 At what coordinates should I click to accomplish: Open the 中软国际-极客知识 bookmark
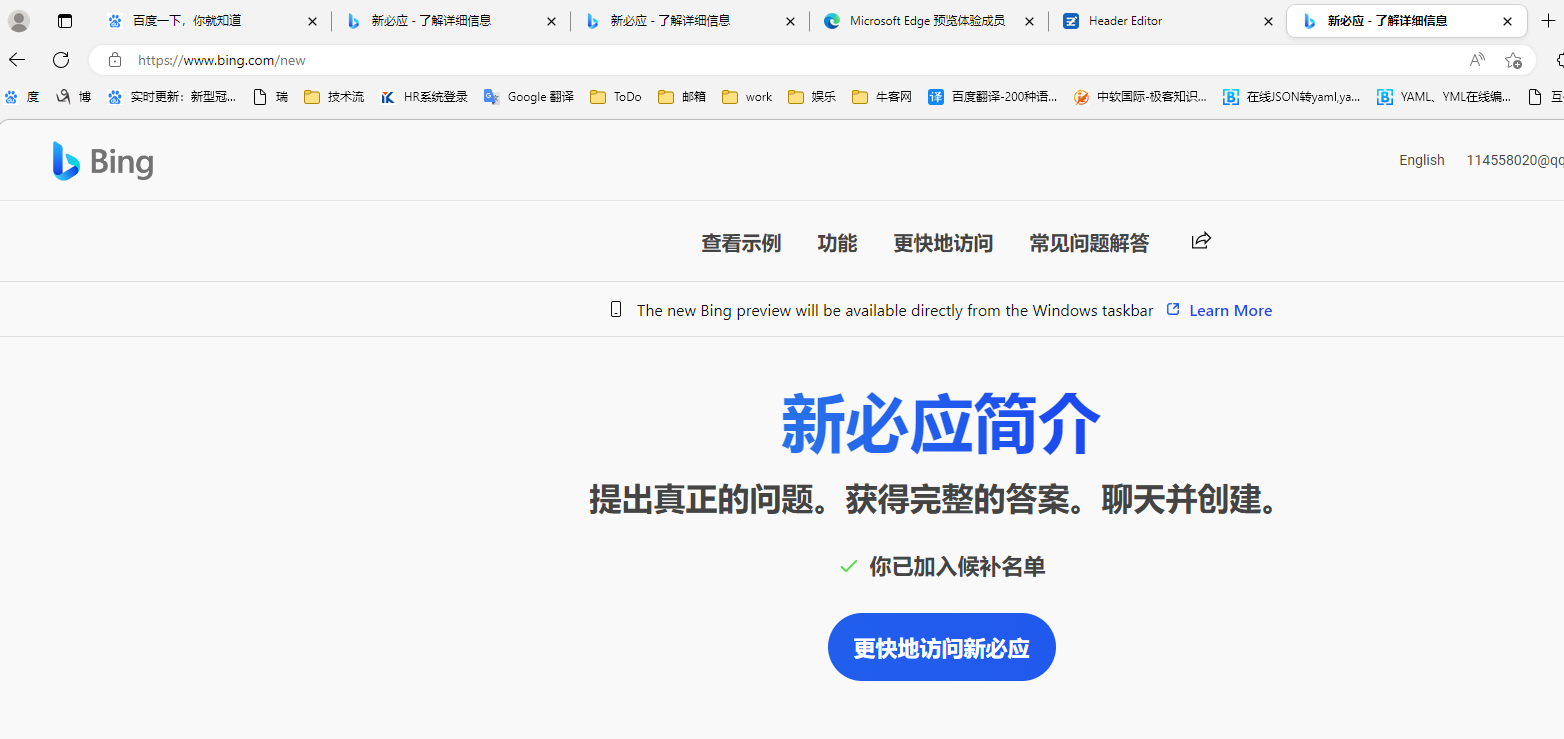pyautogui.click(x=1140, y=97)
